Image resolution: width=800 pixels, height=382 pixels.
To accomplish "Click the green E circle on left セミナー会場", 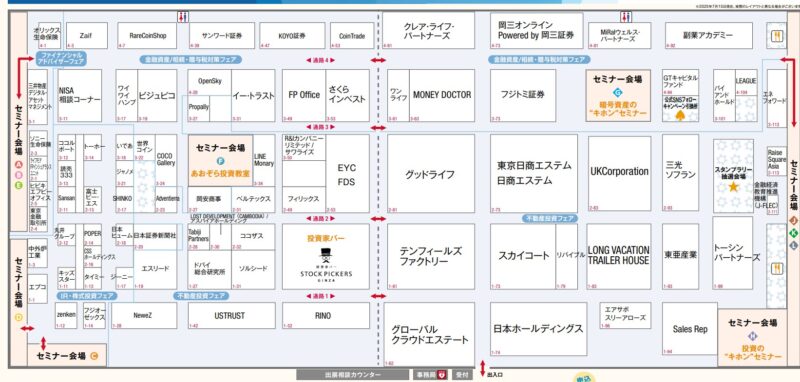I will pos(18,185).
